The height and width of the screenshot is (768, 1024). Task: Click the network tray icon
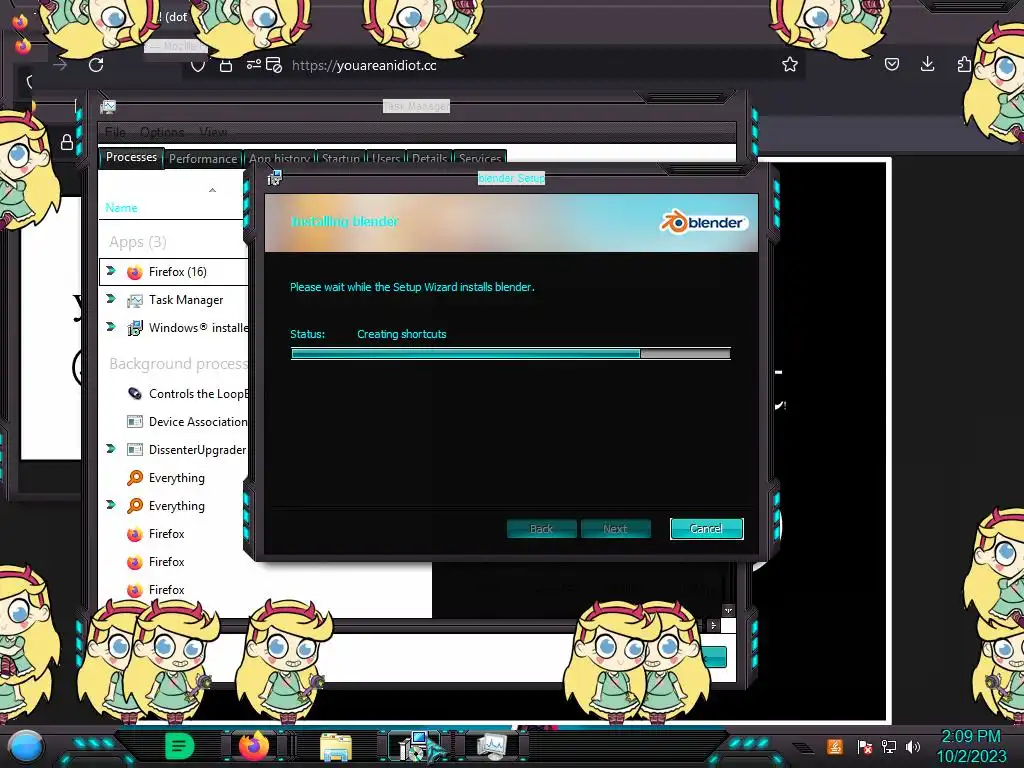[889, 746]
